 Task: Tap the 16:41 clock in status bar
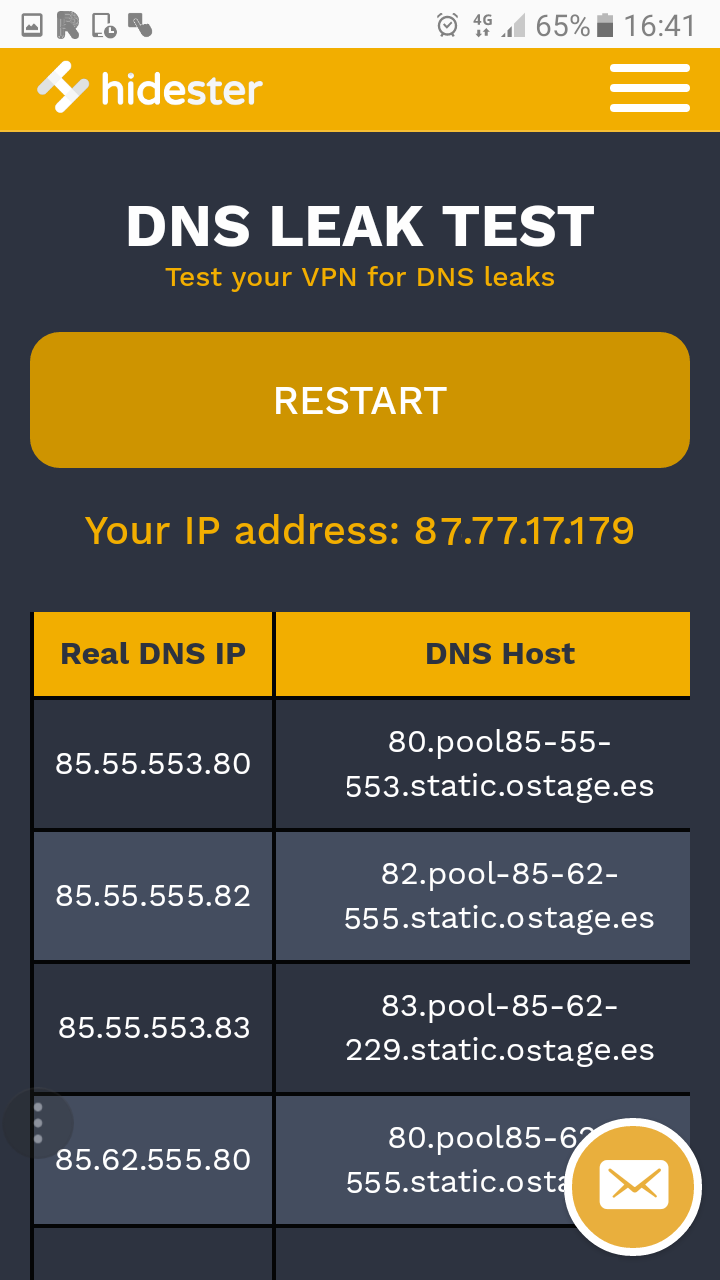[x=659, y=26]
